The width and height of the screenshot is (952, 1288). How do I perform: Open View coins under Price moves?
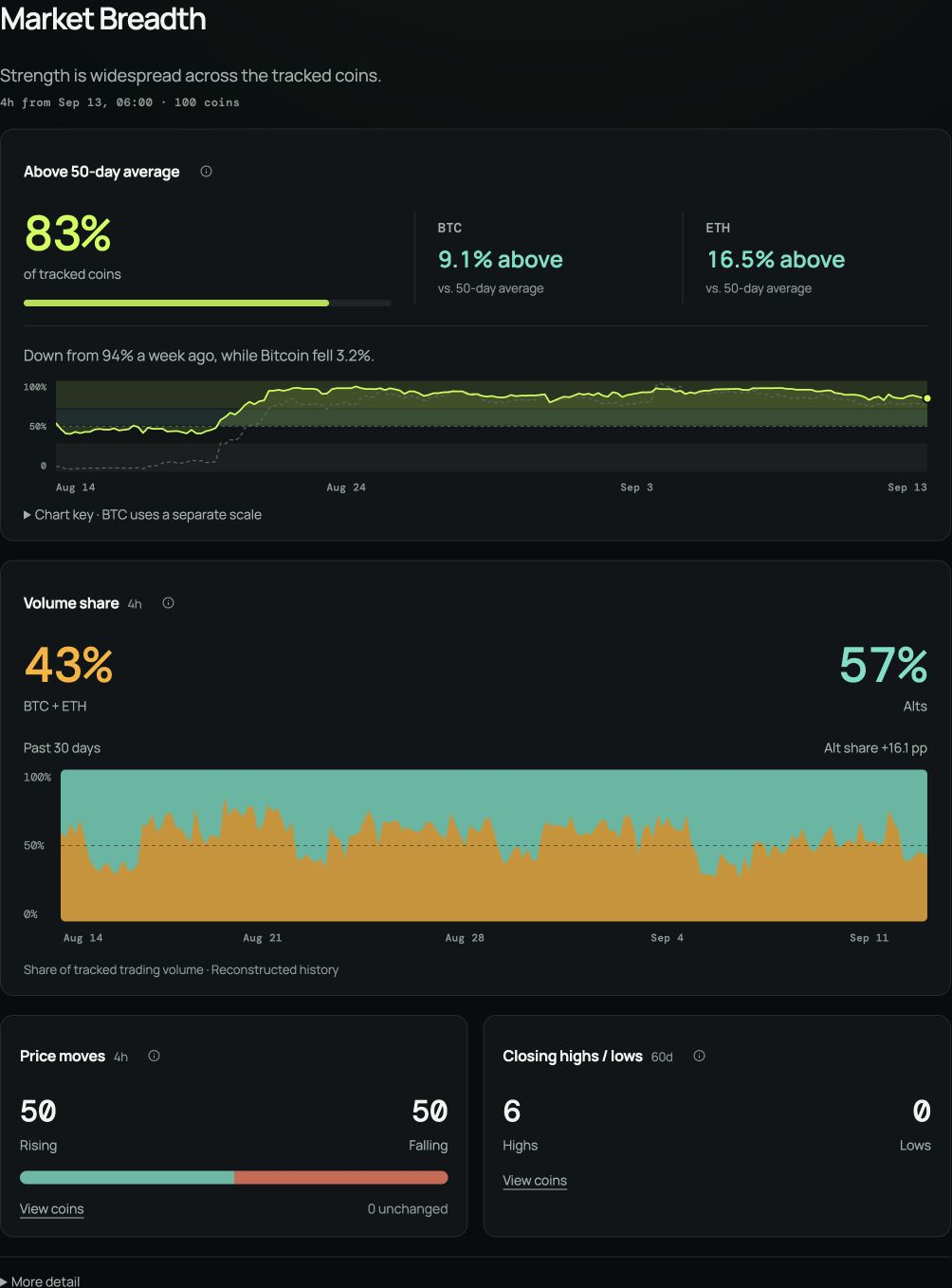(x=52, y=1209)
